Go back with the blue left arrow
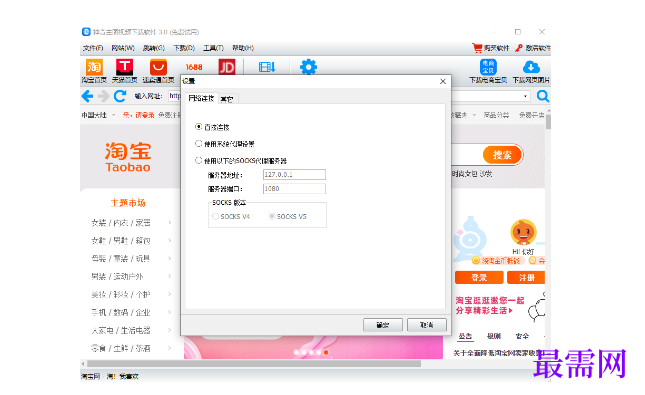The height and width of the screenshot is (395, 645). (87, 96)
